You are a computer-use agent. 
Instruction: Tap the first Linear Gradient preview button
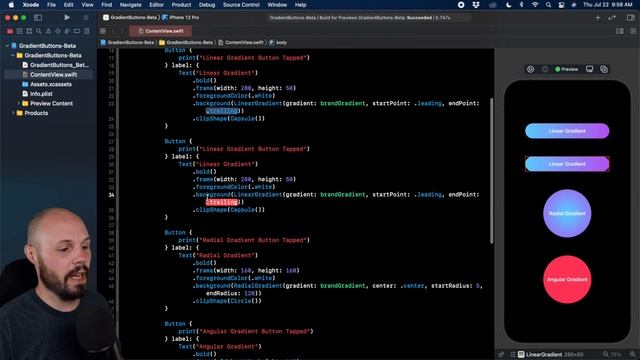click(x=567, y=131)
